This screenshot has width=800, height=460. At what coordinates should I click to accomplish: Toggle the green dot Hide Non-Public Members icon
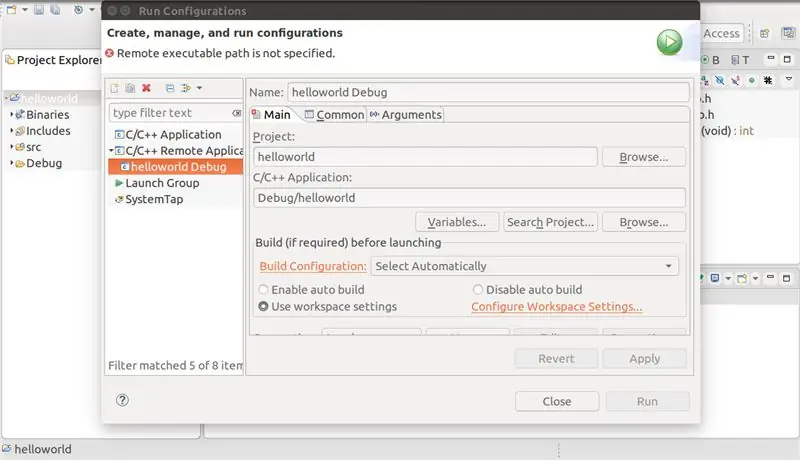coord(752,81)
